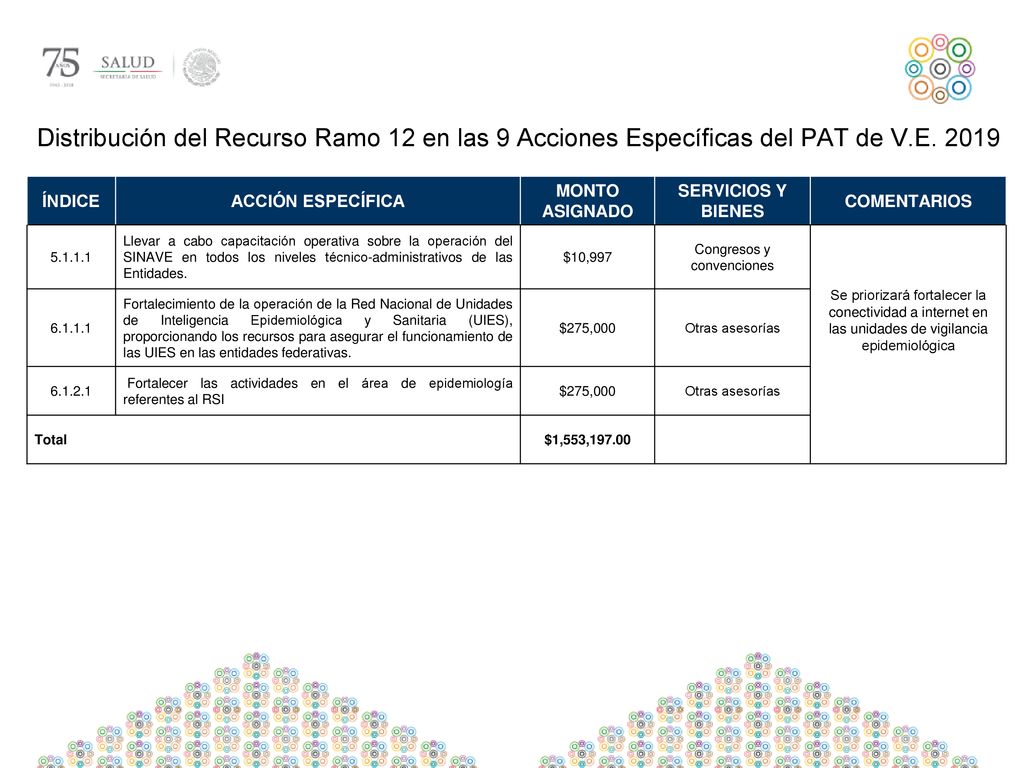Click the ACCIÓN ESPECÍFICA column header
This screenshot has width=1024, height=768.
(x=318, y=201)
